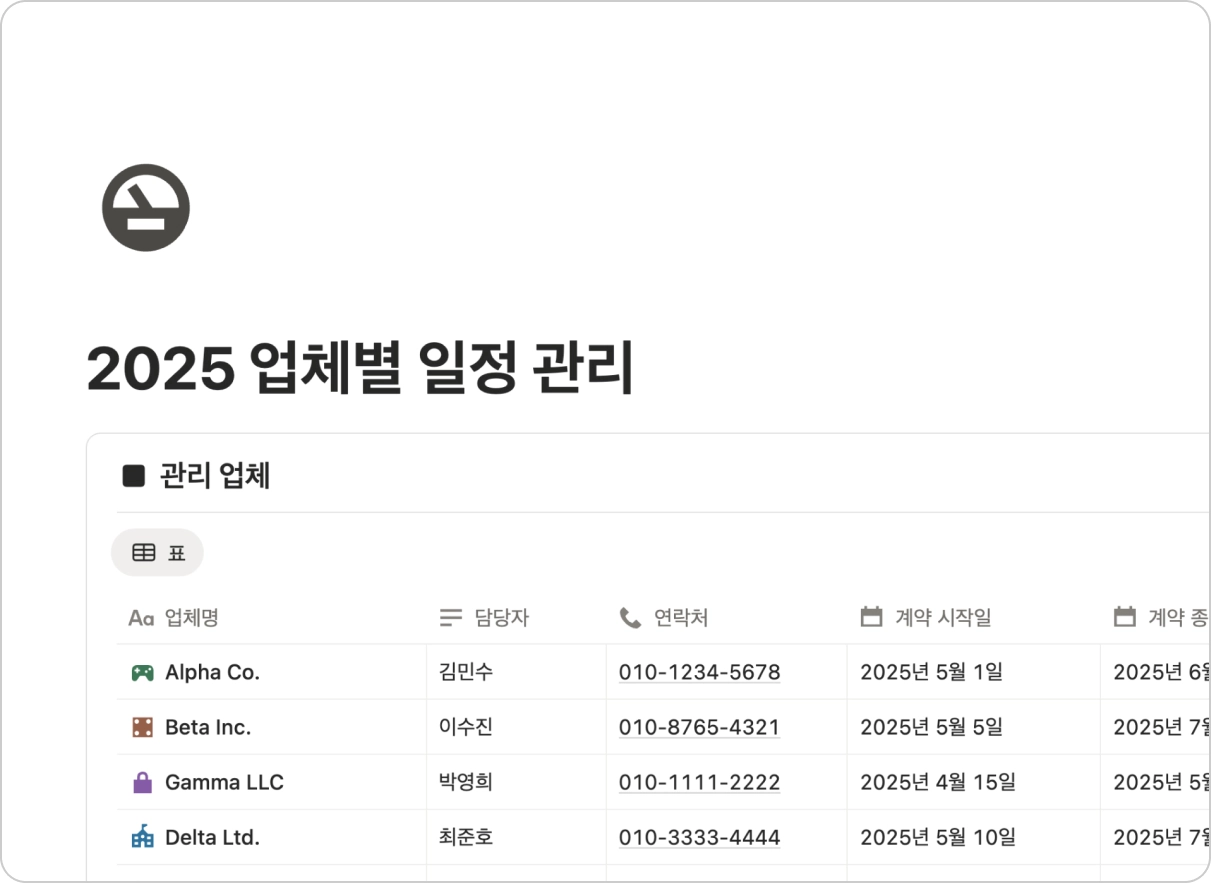The height and width of the screenshot is (883, 1211).
Task: Switch to the 표 table view tab
Action: 158,552
